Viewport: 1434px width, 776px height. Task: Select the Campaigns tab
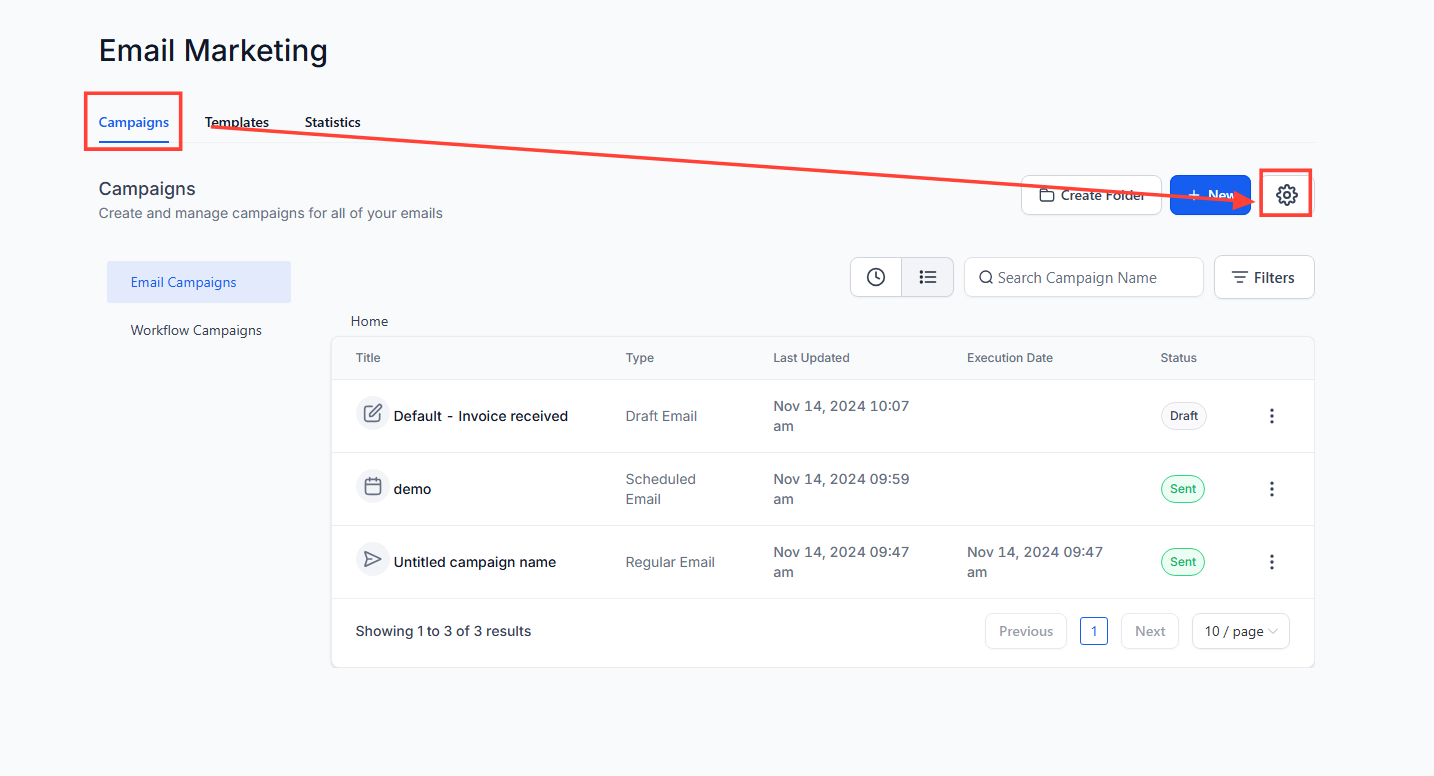(x=134, y=122)
